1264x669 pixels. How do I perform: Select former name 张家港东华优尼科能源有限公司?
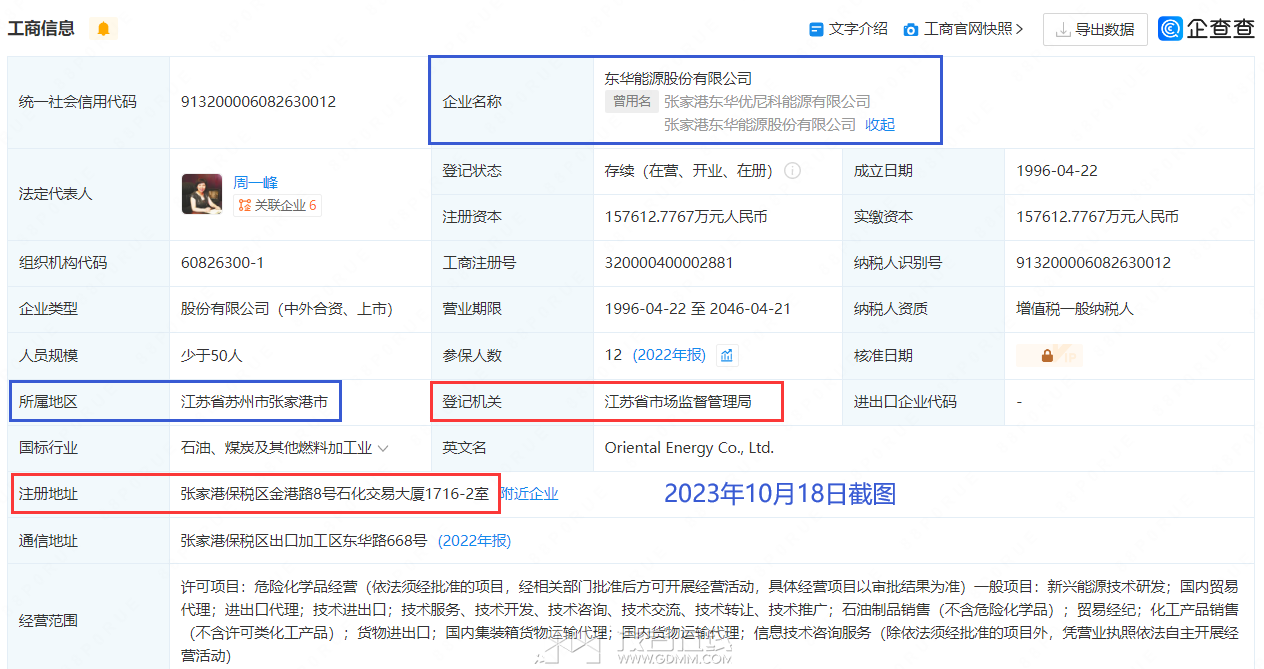tap(767, 102)
